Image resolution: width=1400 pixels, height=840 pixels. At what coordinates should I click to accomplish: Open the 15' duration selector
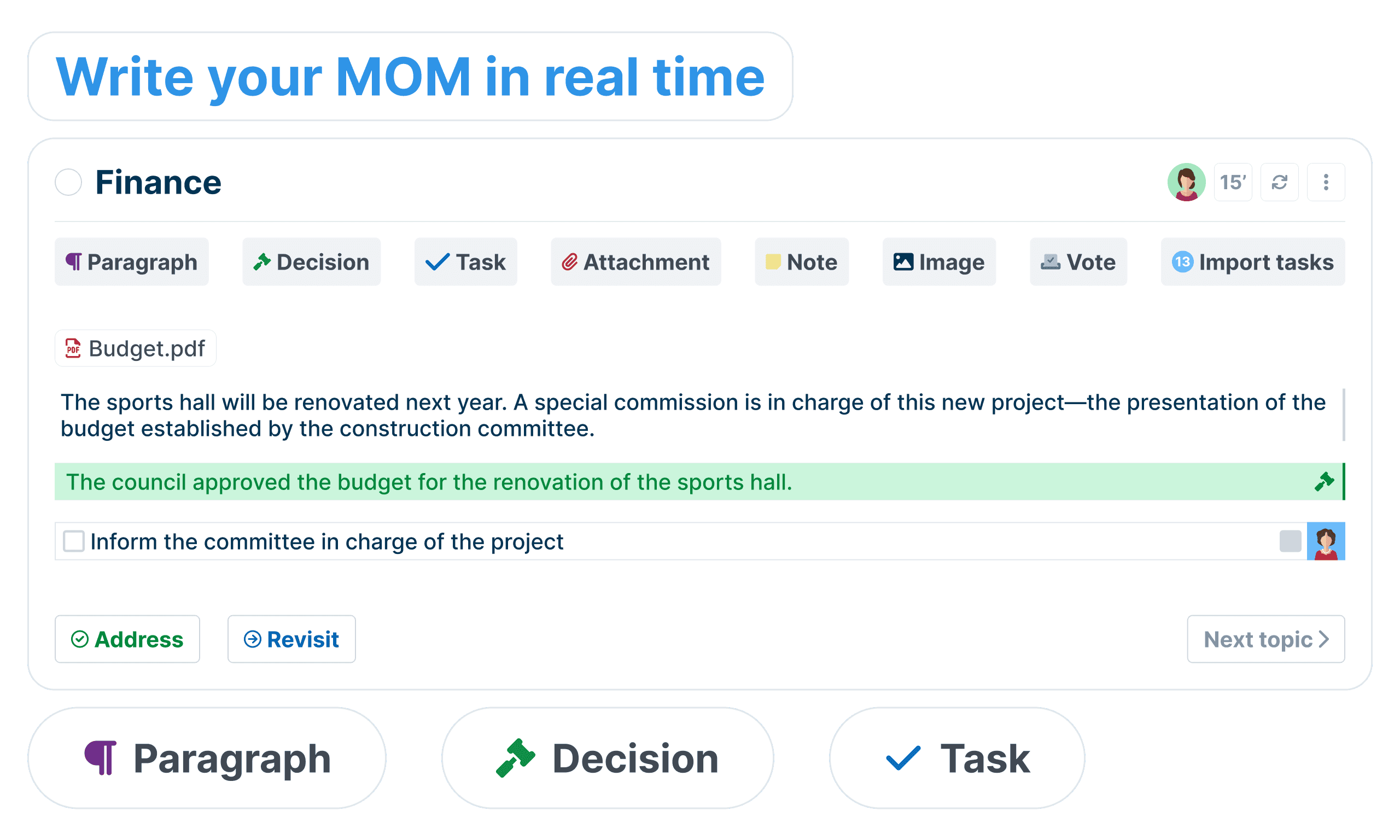tap(1233, 182)
